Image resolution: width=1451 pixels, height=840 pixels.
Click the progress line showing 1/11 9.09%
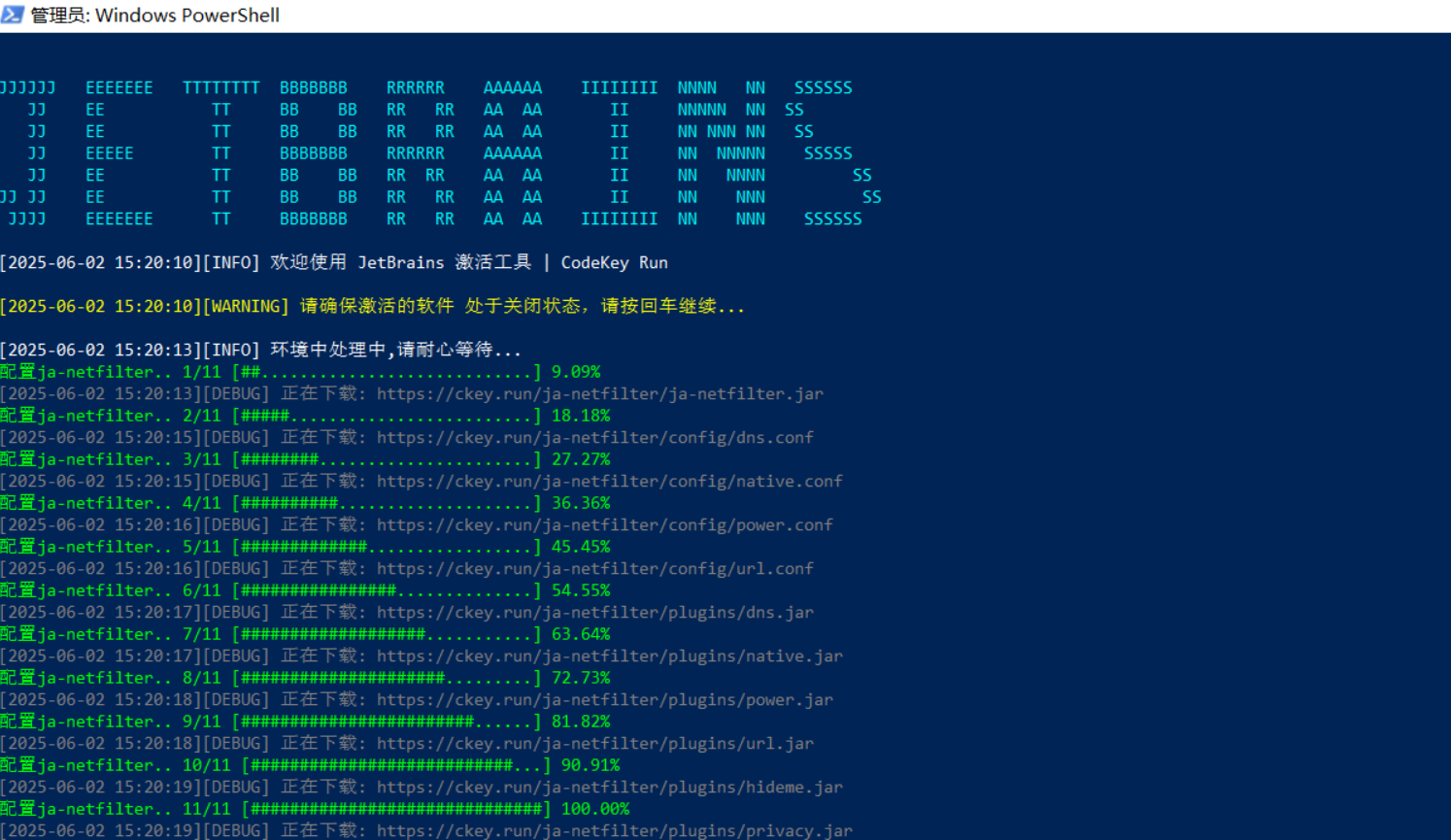point(300,372)
